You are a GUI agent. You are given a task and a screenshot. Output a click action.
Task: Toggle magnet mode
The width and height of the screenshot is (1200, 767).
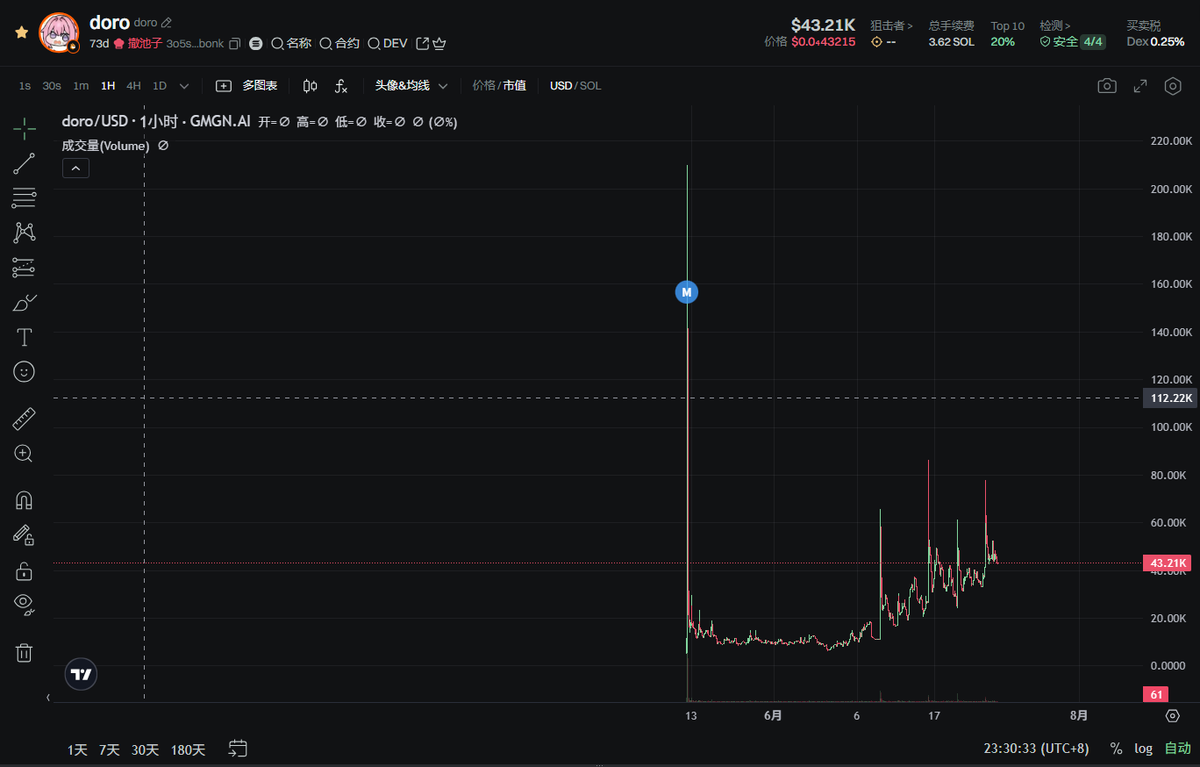click(24, 500)
